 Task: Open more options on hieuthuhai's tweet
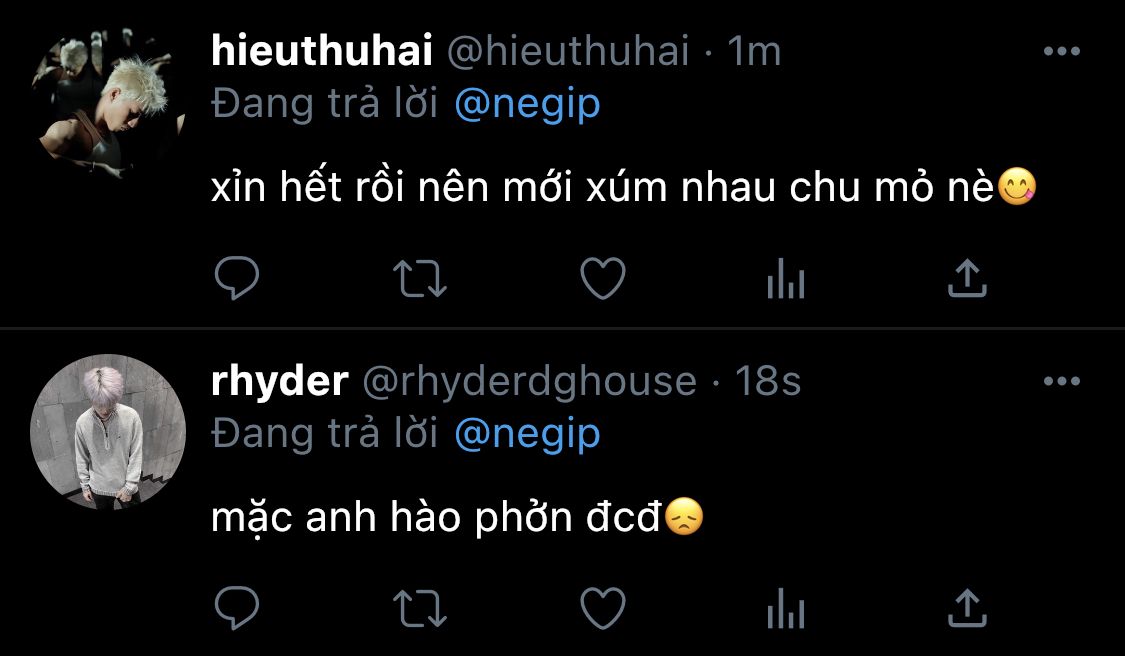tap(1062, 51)
